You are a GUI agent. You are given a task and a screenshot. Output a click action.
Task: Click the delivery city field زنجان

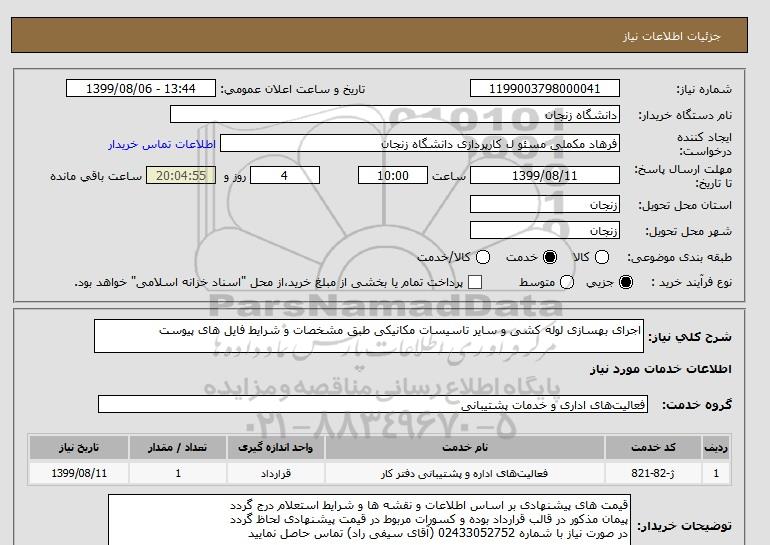pyautogui.click(x=545, y=230)
